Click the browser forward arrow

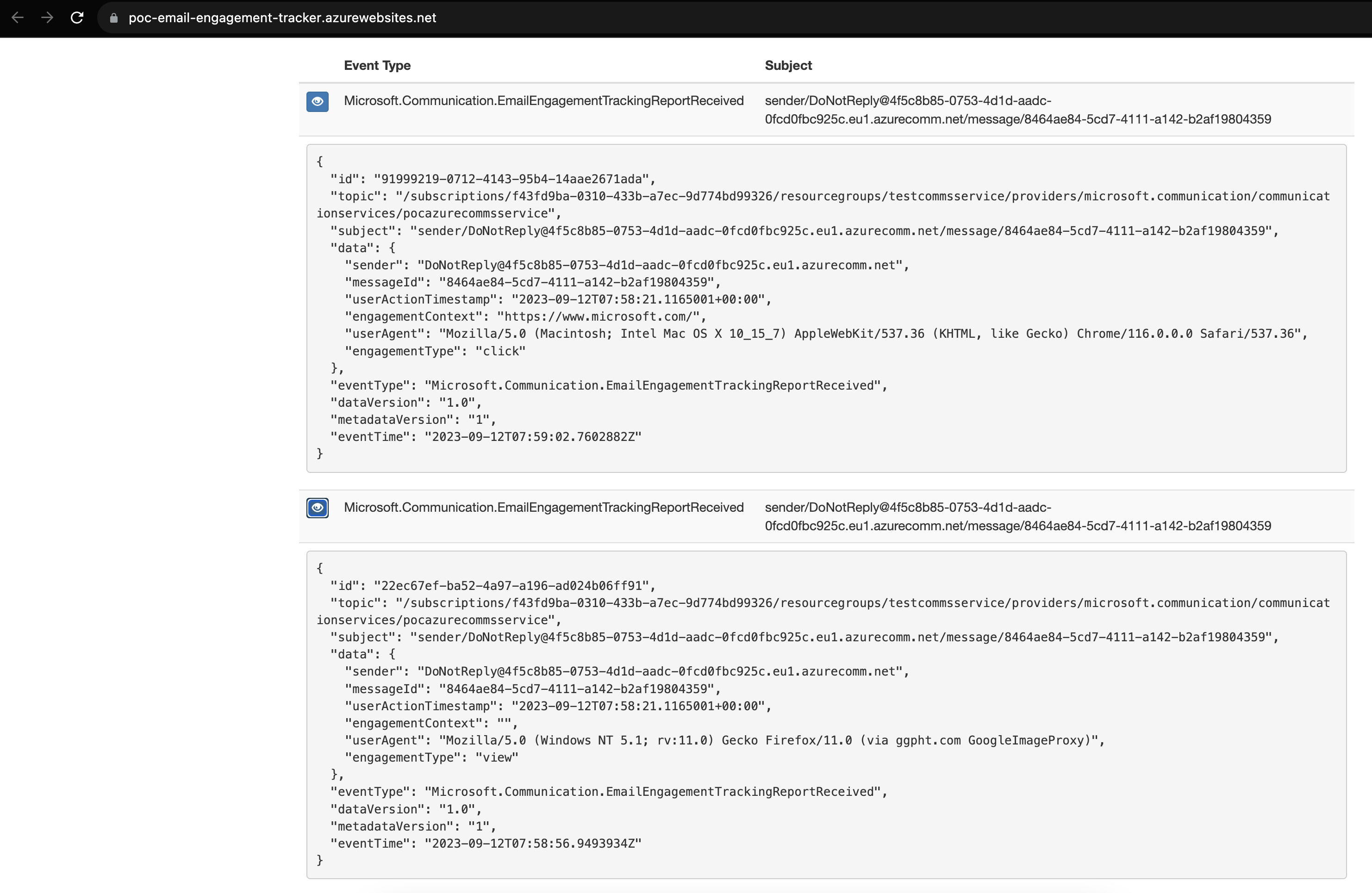click(47, 18)
